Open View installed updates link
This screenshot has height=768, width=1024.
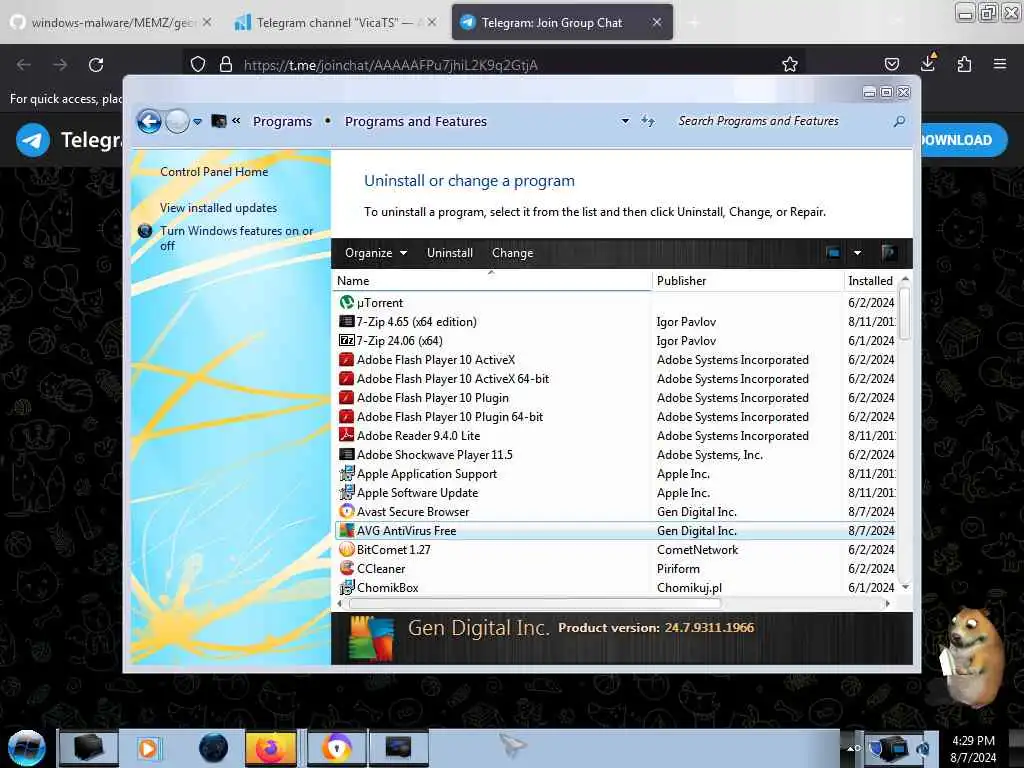point(218,208)
